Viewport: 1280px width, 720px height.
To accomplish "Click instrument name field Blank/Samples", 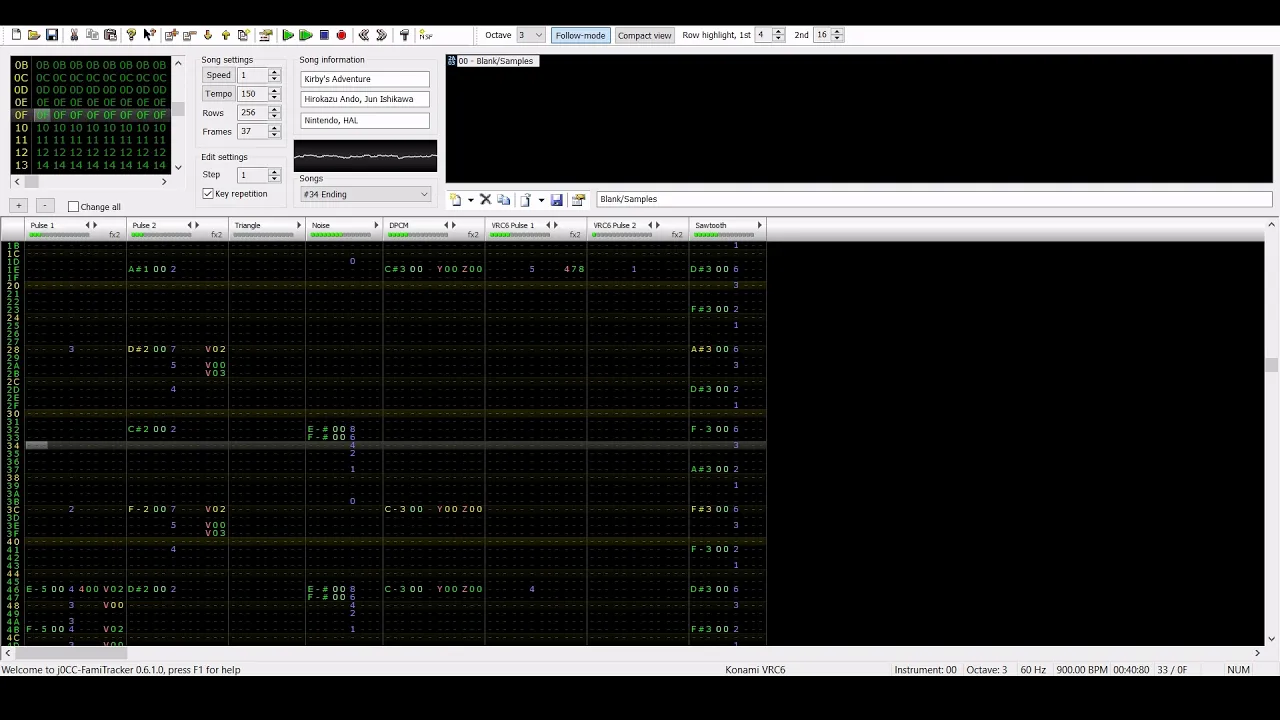I will coord(933,199).
